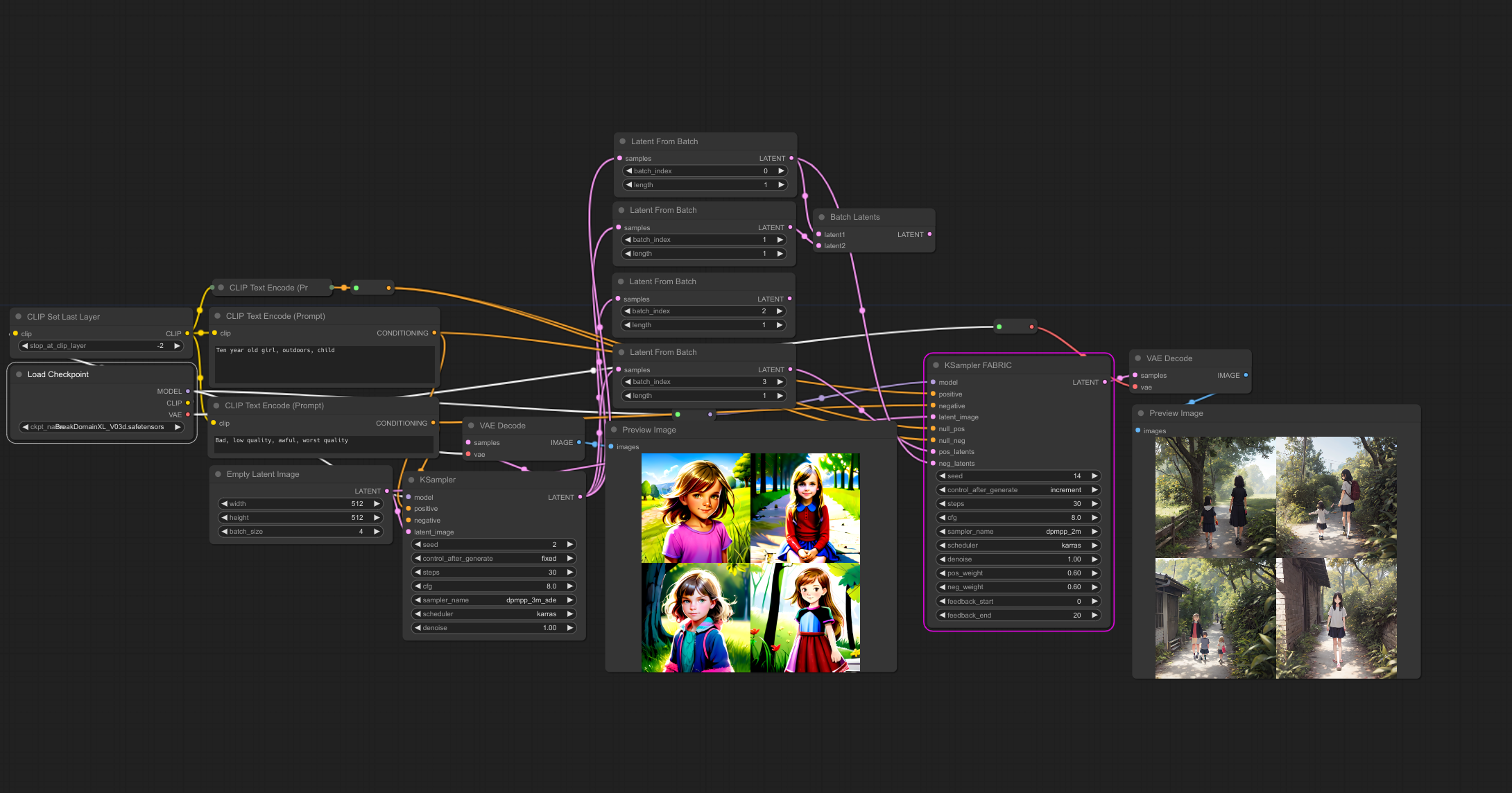Viewport: 1512px width, 793px height.
Task: Collapse the Batch Latents node via its dot
Action: click(x=822, y=216)
